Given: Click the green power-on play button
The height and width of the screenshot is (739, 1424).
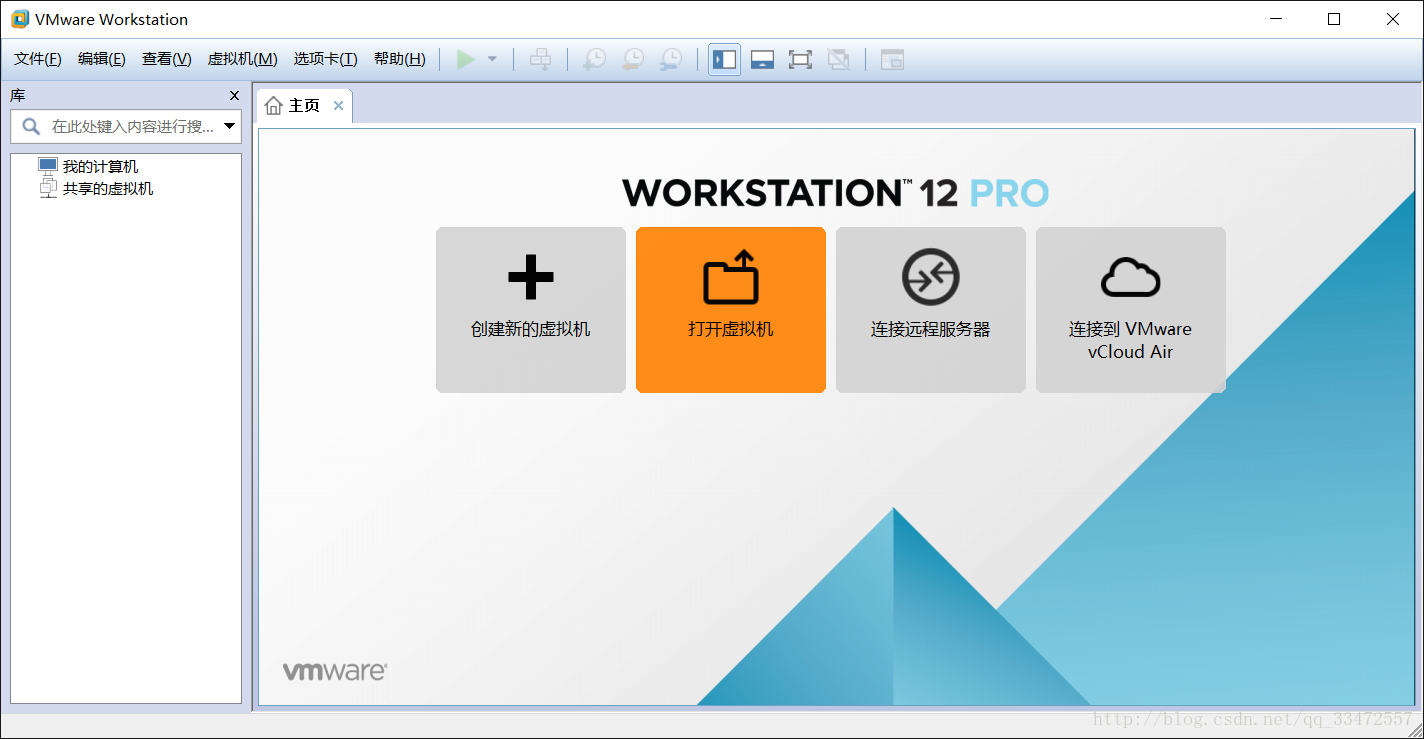Looking at the screenshot, I should click(465, 59).
